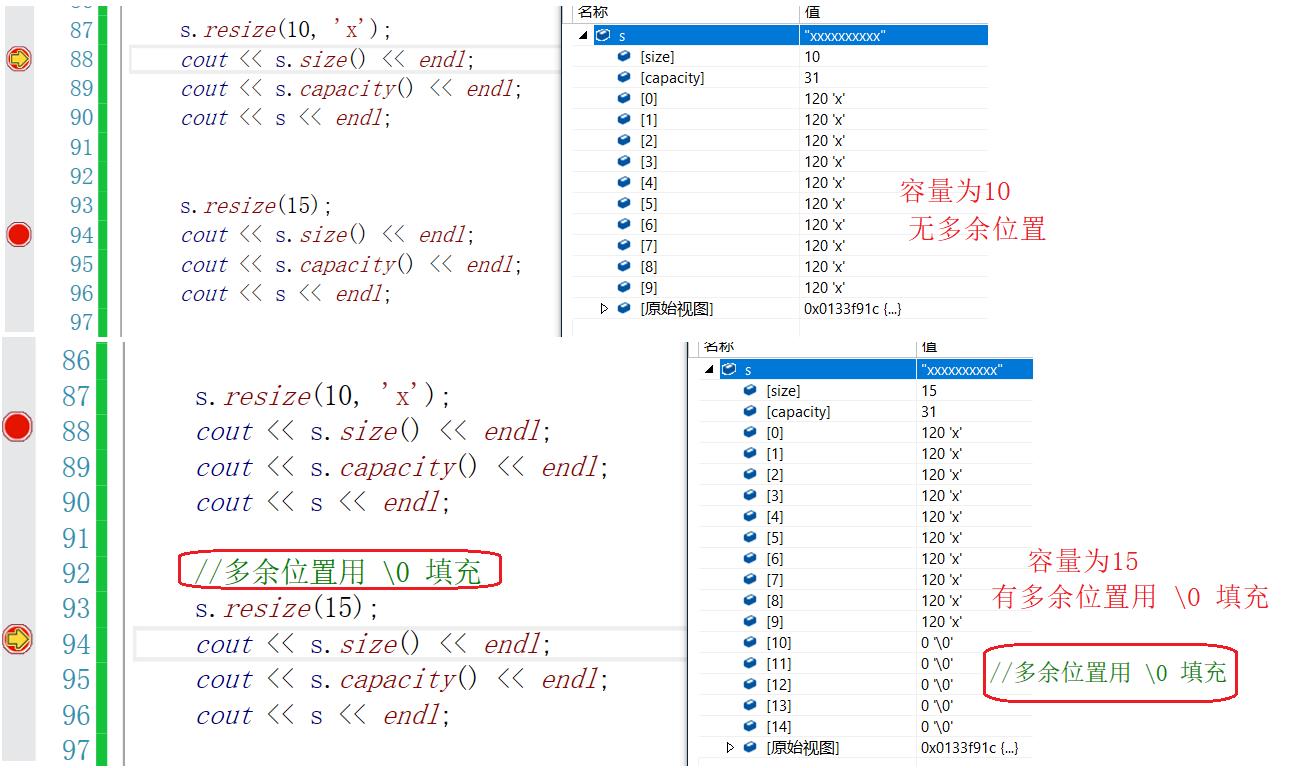Click 0x0133f91c {...} value in the size-10 watch list
1290x768 pixels.
coord(852,309)
